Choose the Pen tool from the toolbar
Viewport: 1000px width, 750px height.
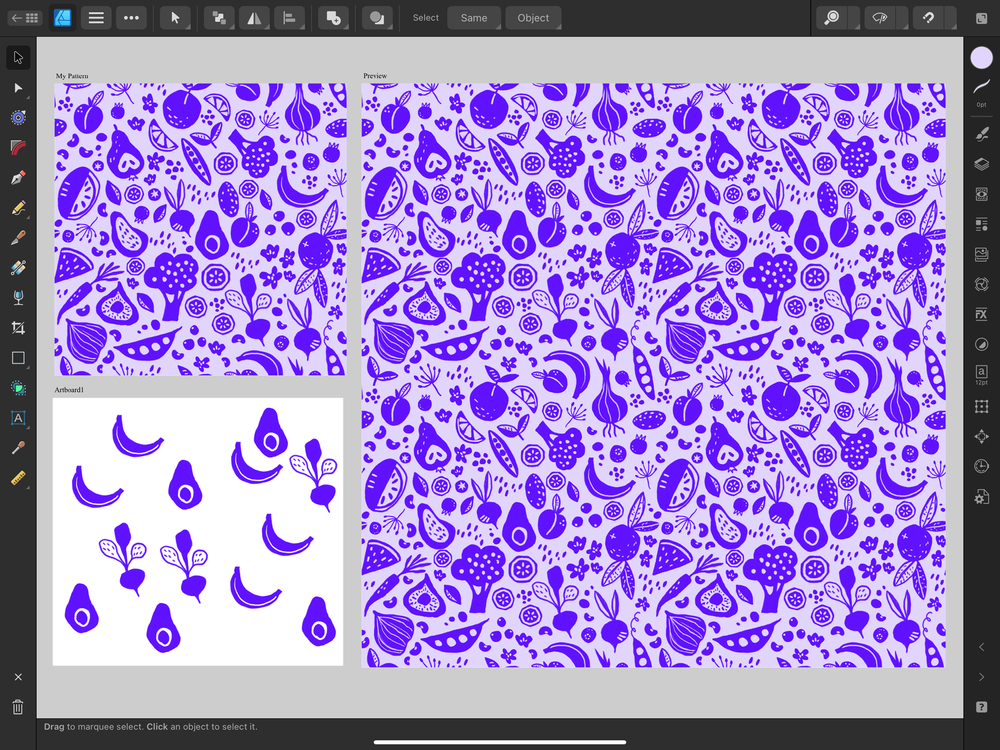[x=17, y=178]
